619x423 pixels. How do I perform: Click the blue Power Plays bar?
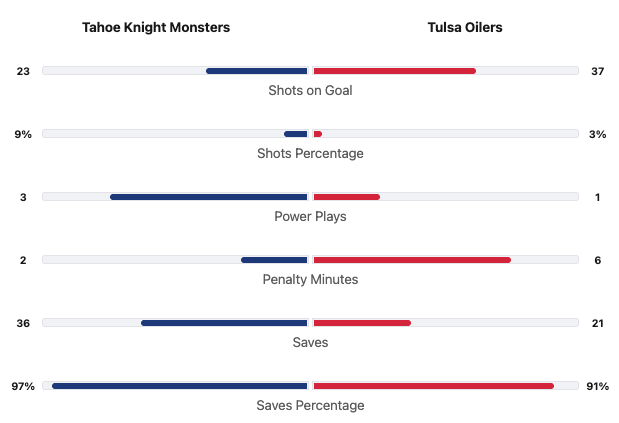point(209,197)
